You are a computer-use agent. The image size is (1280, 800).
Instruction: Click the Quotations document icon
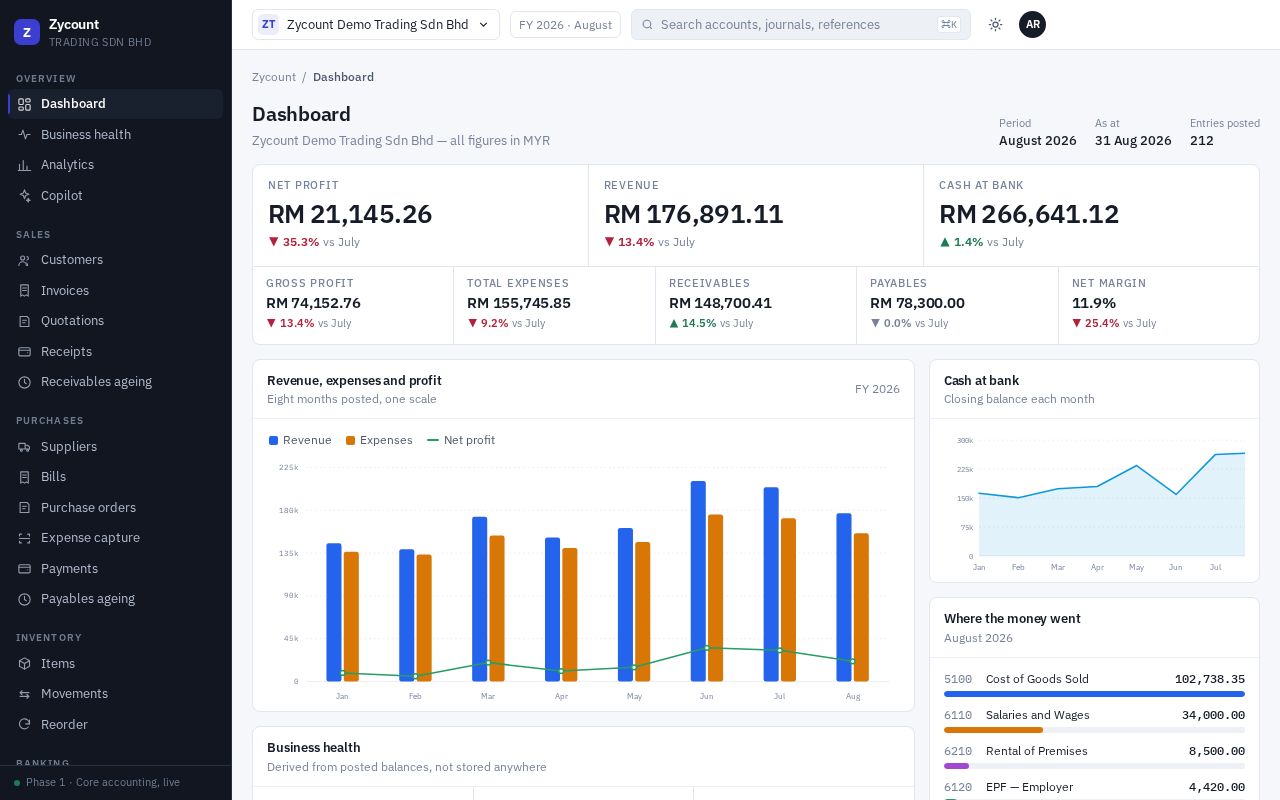[25, 321]
